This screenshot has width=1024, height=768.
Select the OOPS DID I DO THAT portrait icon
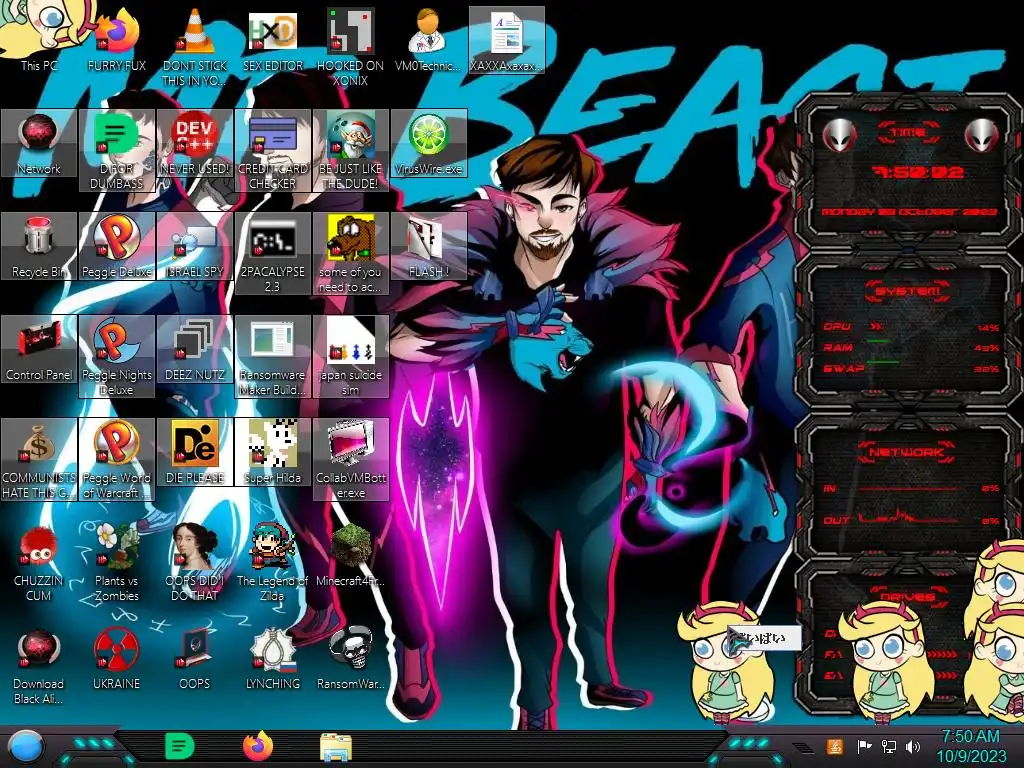195,563
